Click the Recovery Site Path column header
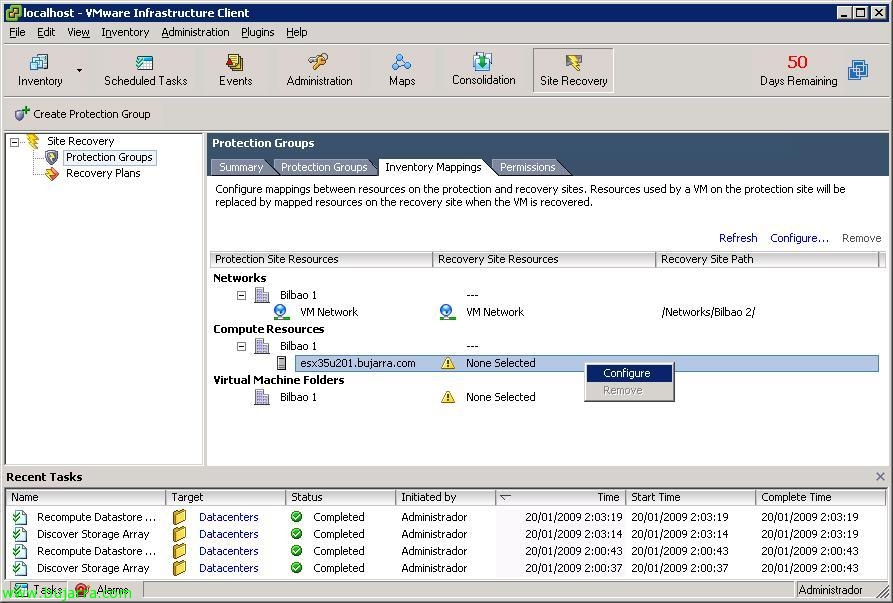Screen dimensions: 893x603 [767, 259]
